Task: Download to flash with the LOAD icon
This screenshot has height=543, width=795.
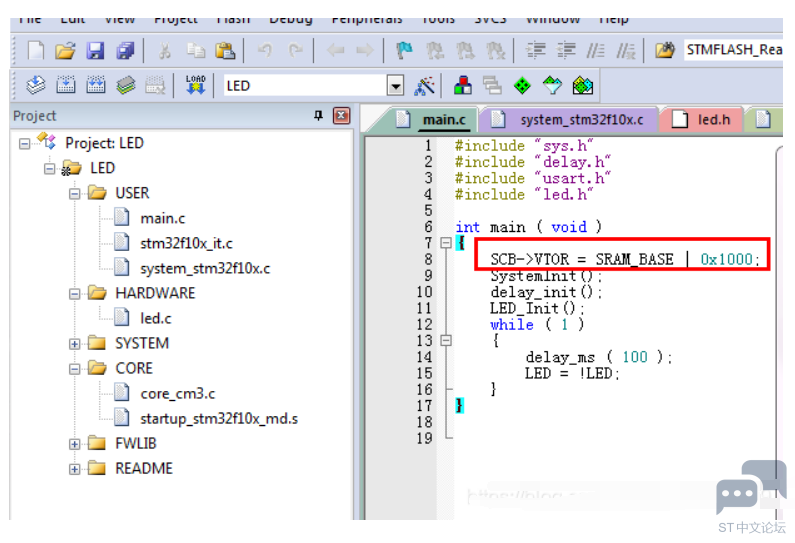Action: 195,85
